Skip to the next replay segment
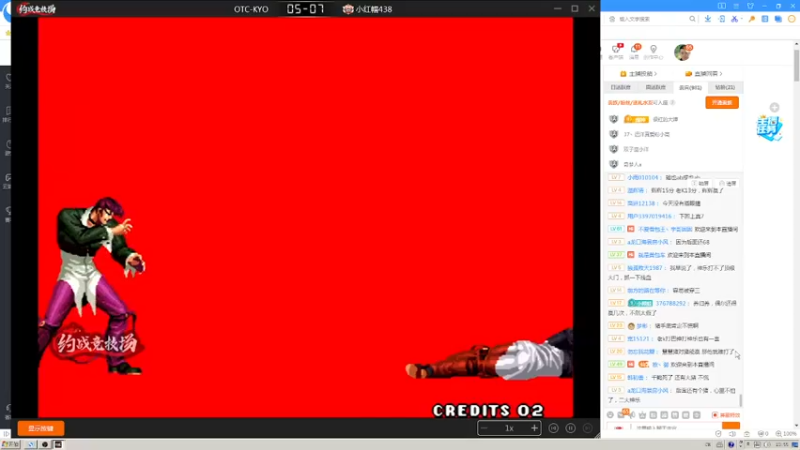 [x=587, y=428]
